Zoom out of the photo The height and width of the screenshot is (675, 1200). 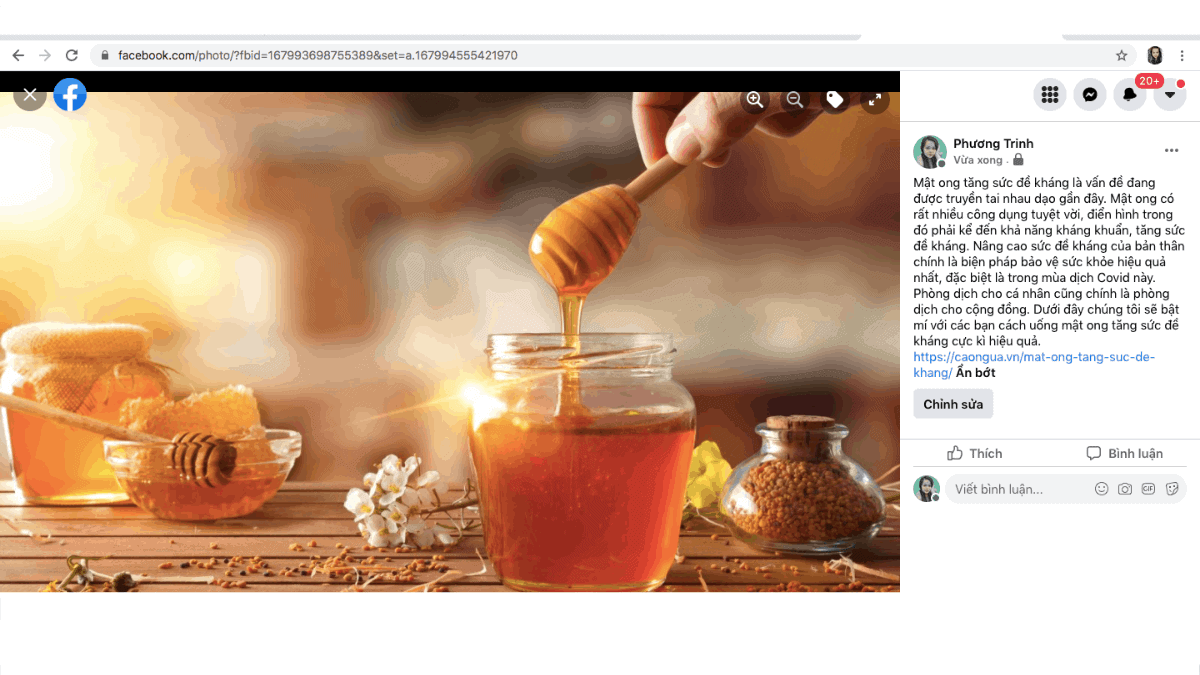[794, 99]
